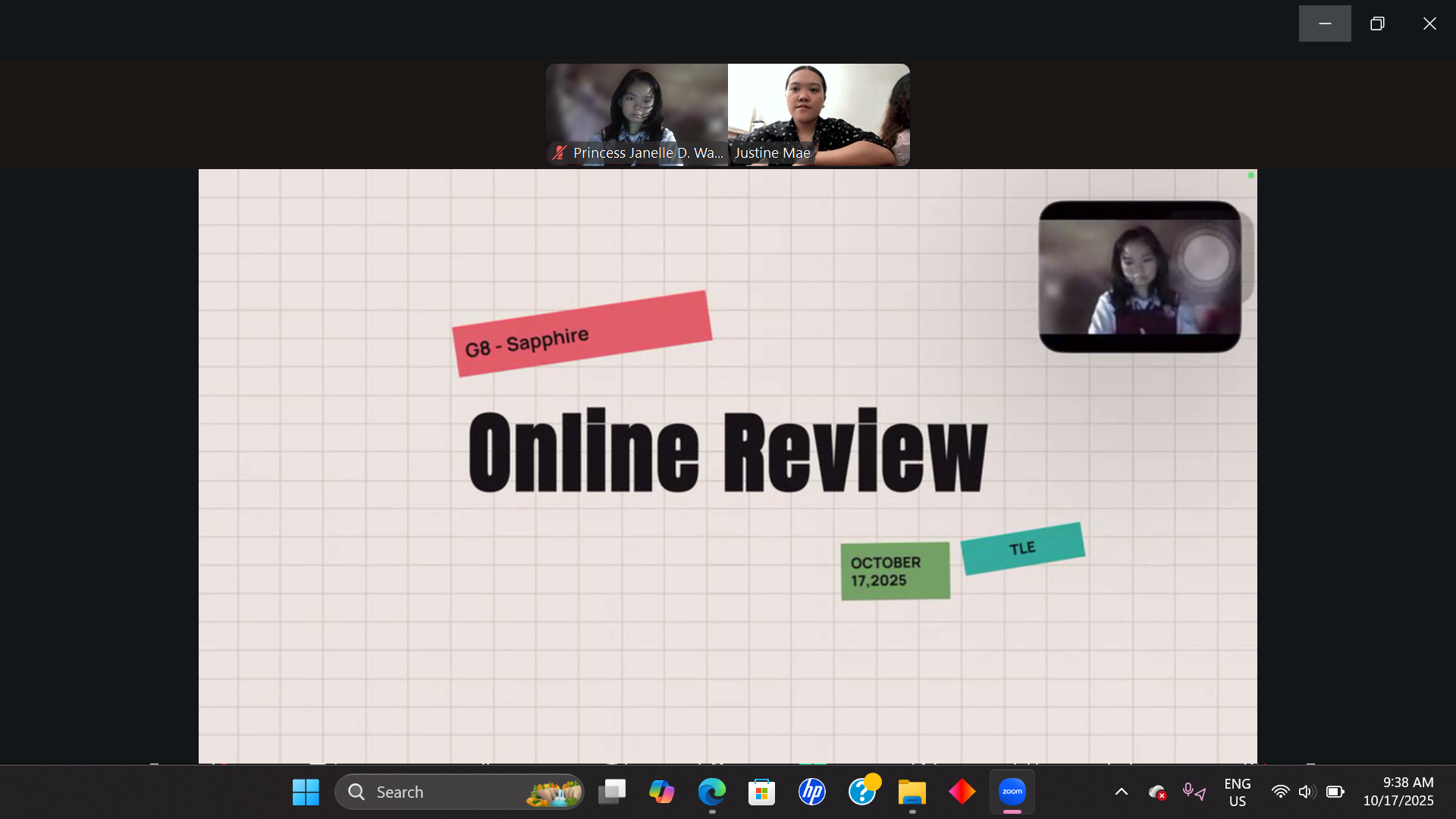Open the Zoom app in the taskbar
This screenshot has height=819, width=1456.
coord(1012,792)
